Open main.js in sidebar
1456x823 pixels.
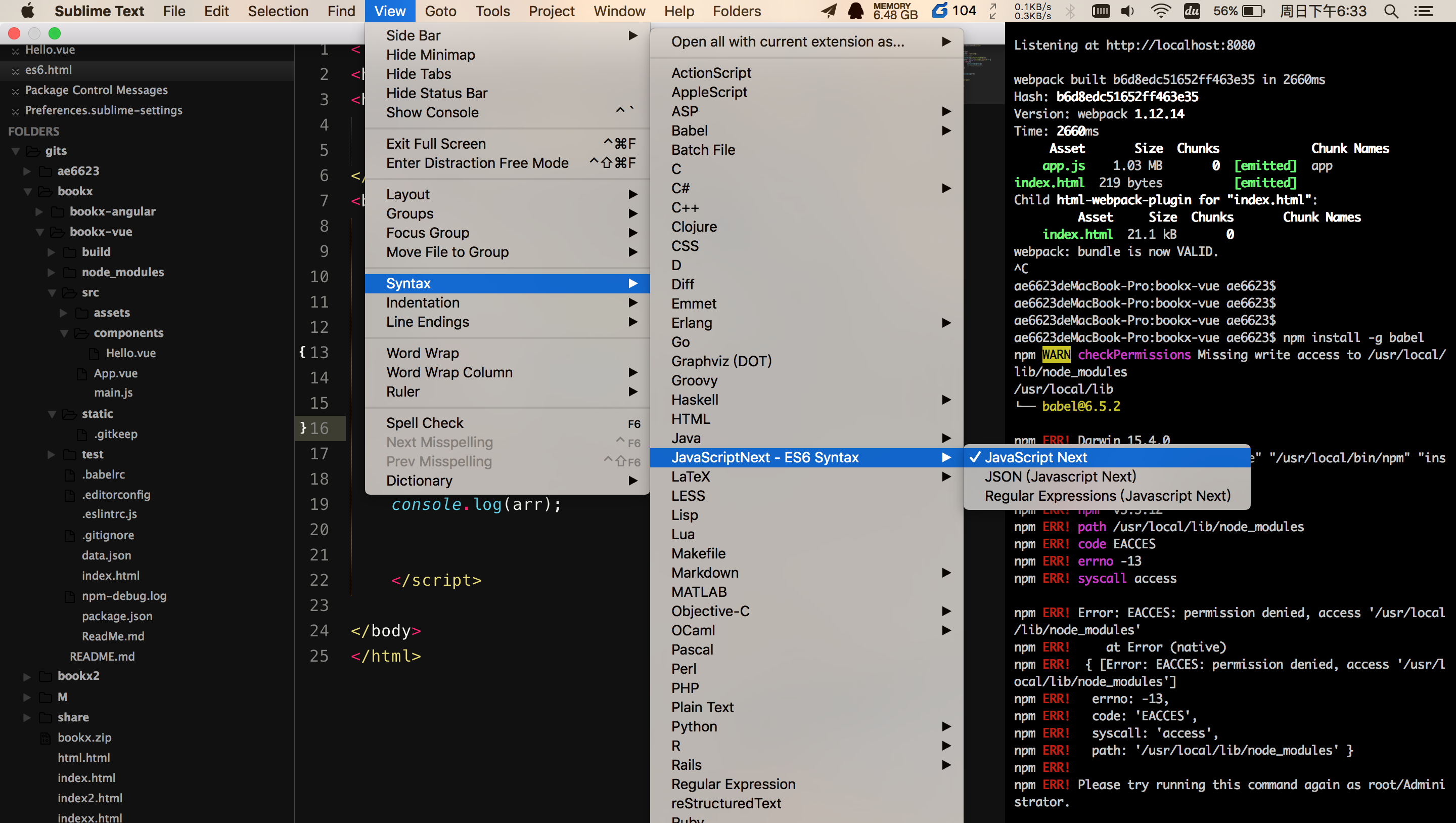coord(113,393)
